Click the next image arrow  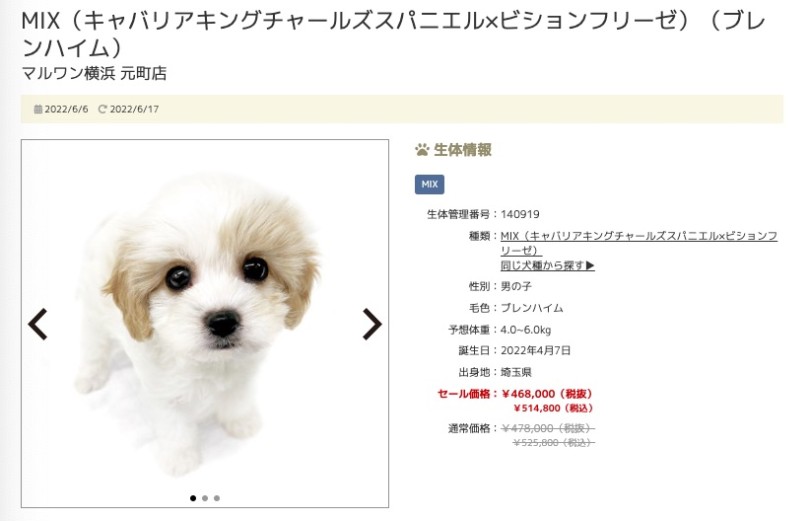click(x=372, y=324)
